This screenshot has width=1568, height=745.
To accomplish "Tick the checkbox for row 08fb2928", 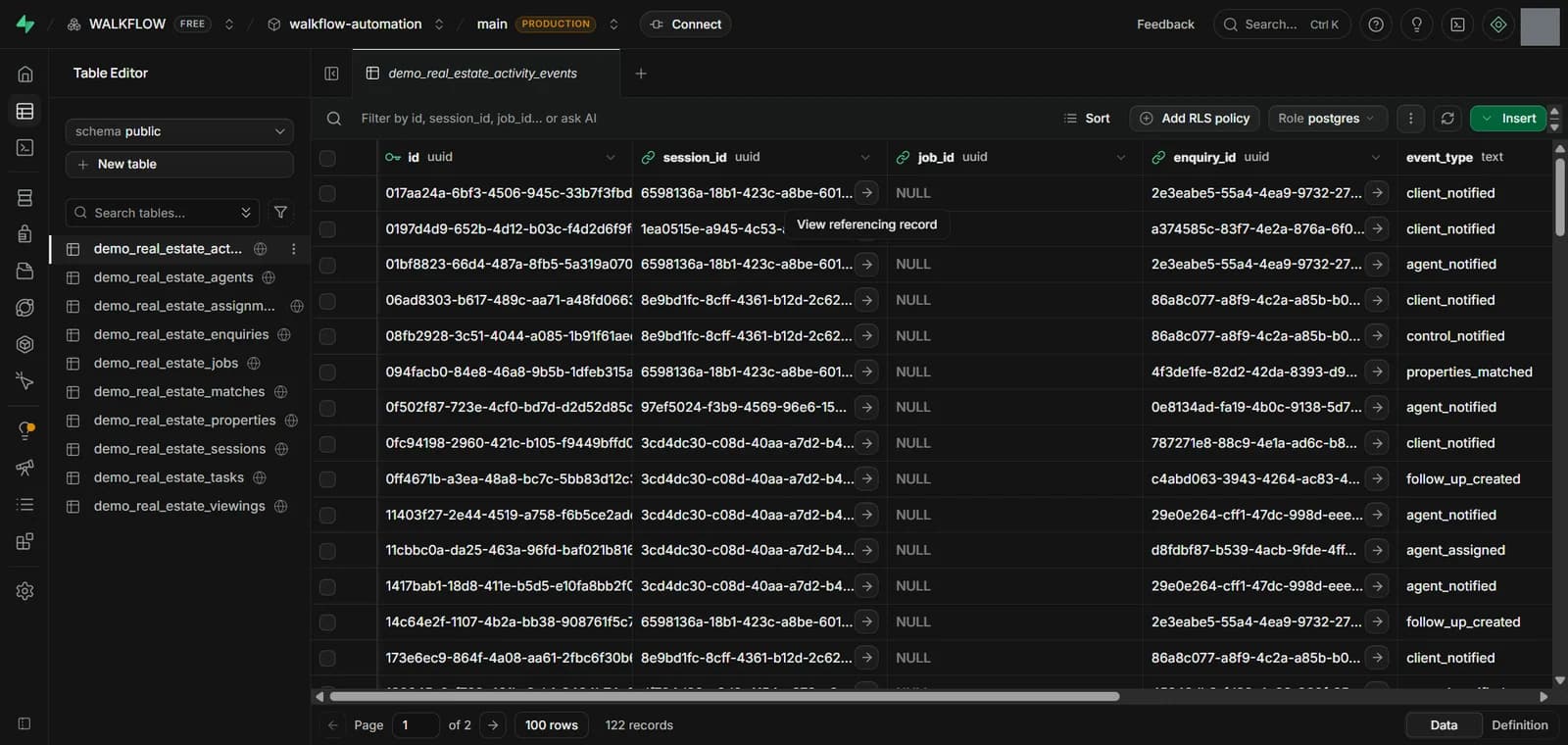I will (x=327, y=337).
